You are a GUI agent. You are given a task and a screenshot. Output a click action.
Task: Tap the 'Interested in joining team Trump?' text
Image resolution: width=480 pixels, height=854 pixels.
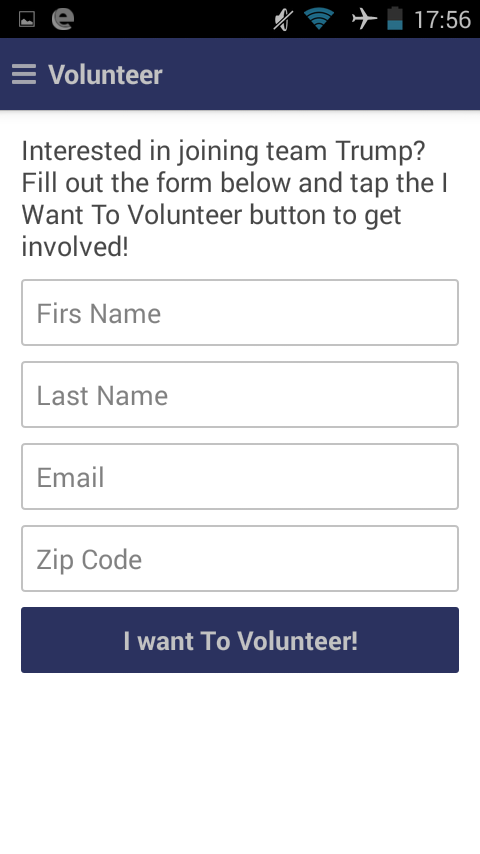(223, 151)
